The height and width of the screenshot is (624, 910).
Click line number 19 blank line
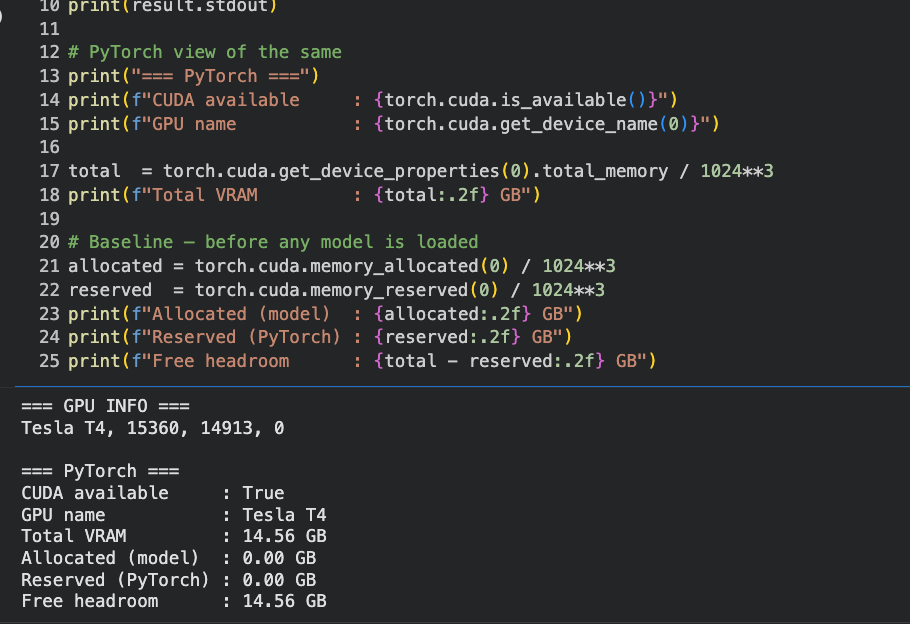[x=49, y=219]
